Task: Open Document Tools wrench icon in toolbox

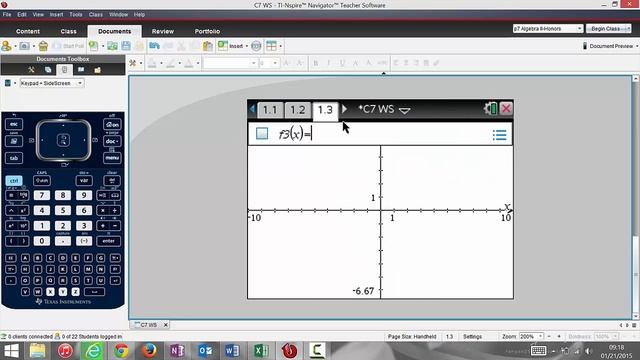Action: (31, 70)
